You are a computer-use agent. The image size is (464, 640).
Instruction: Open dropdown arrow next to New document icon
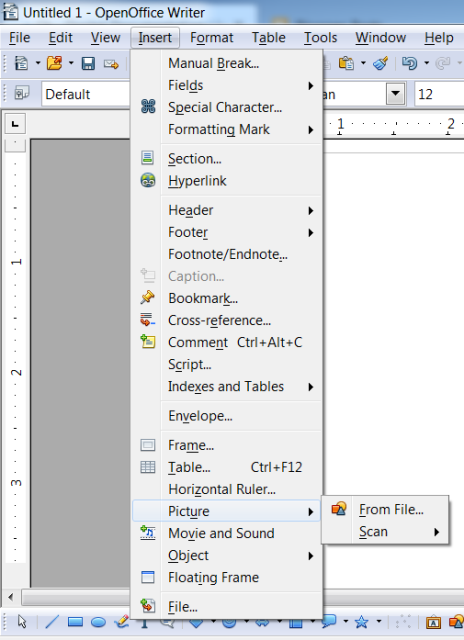38,63
